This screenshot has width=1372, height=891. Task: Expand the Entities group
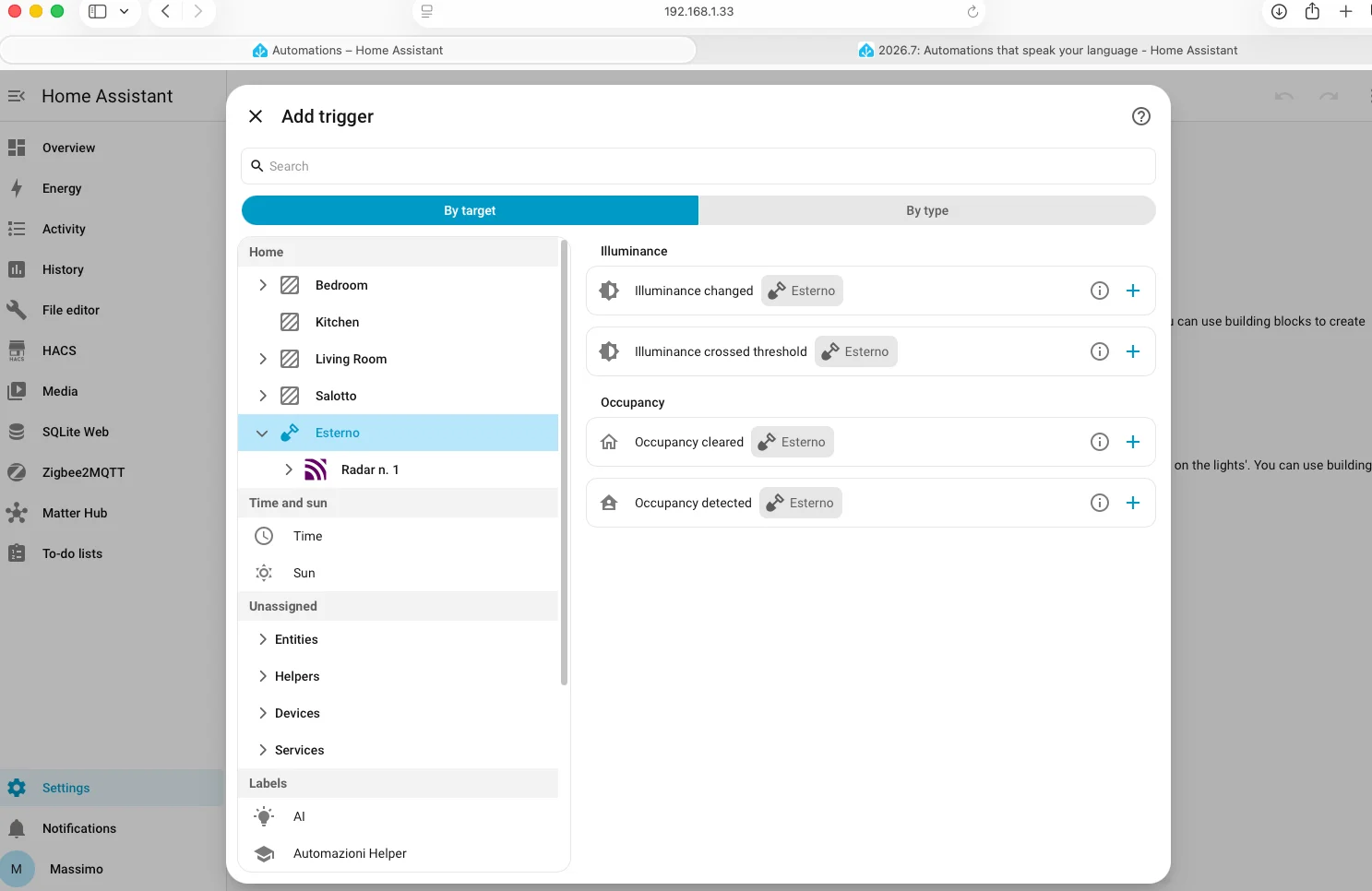[262, 639]
